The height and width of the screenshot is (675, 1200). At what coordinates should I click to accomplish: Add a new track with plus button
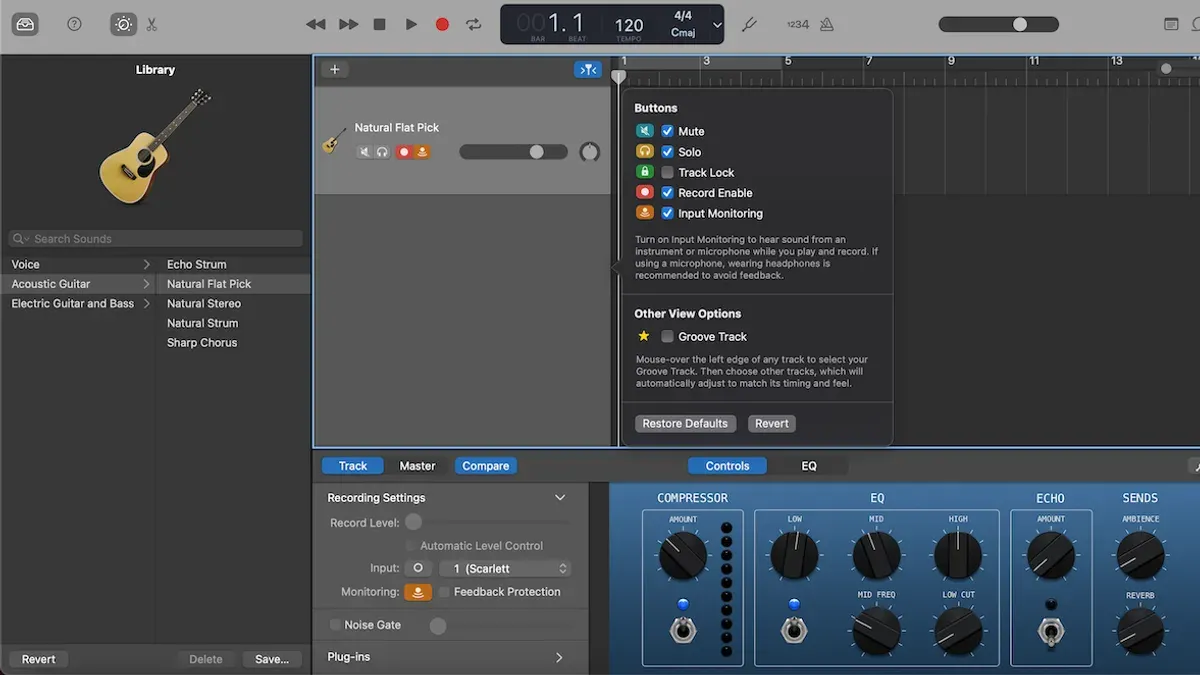tap(335, 69)
